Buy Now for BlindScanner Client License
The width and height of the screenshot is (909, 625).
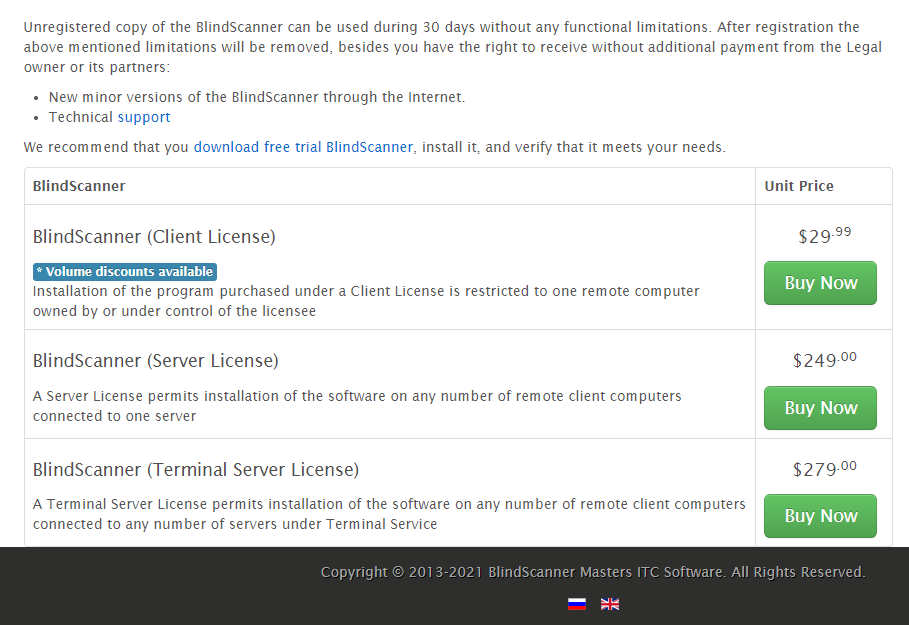coord(820,283)
